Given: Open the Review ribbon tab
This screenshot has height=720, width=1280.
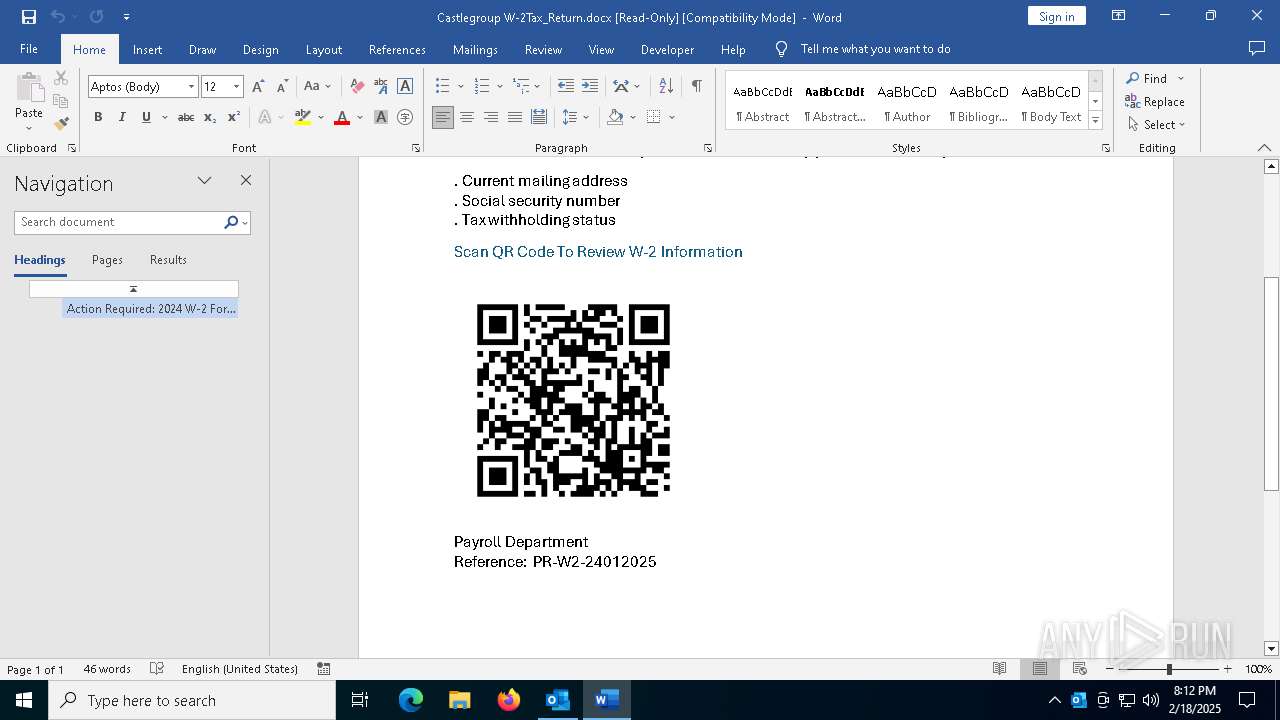Looking at the screenshot, I should [x=543, y=49].
